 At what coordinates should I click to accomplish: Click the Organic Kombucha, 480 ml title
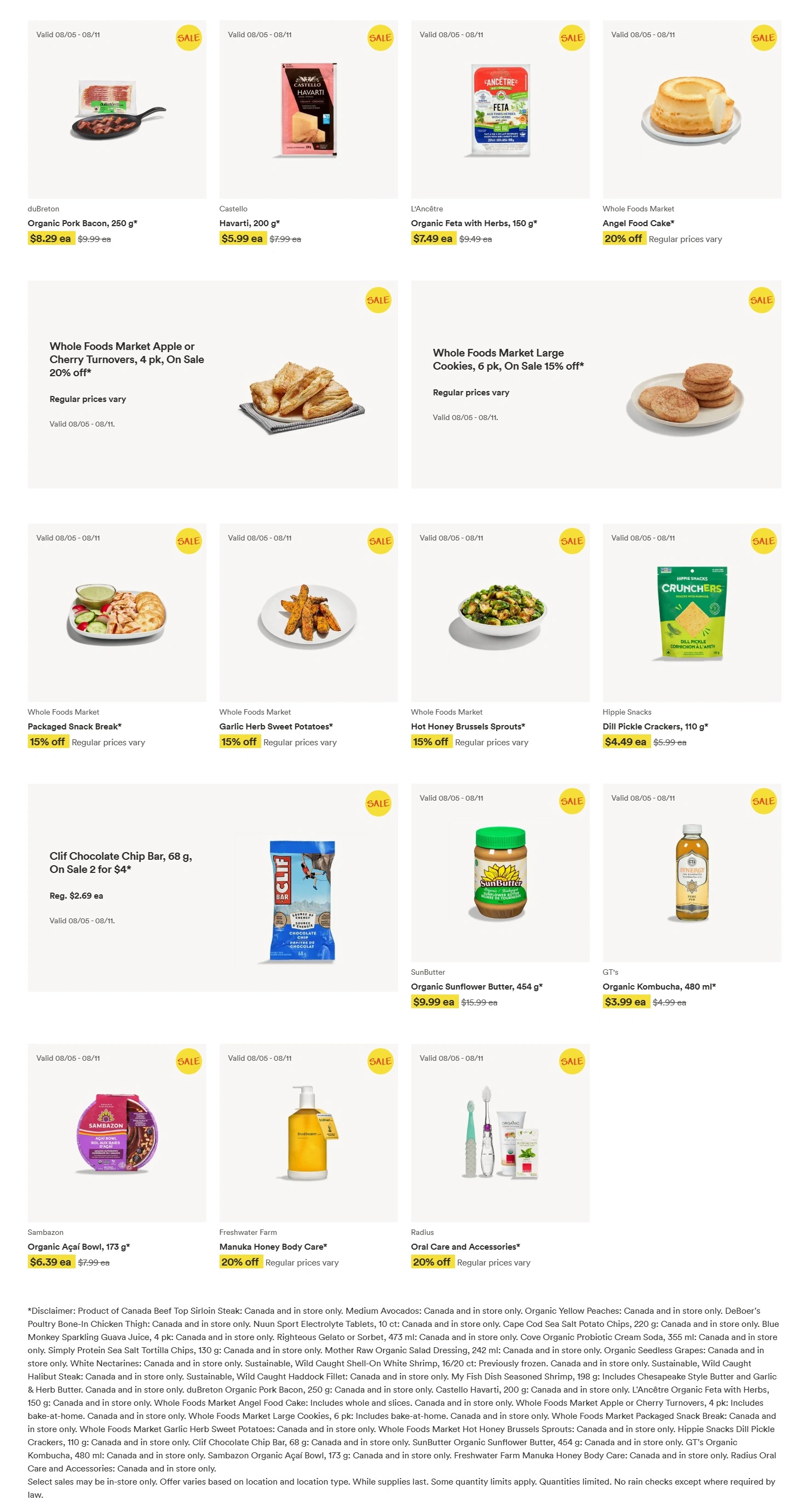click(659, 986)
